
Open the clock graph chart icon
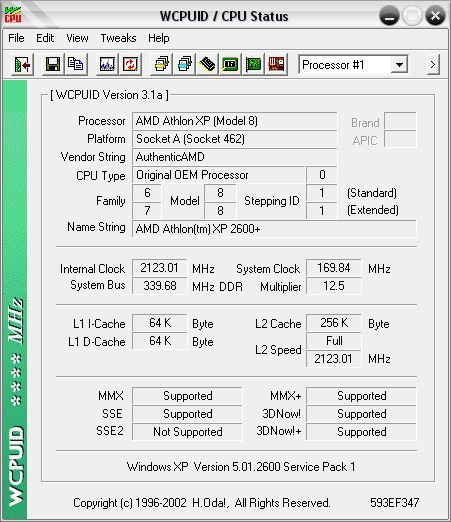(x=107, y=64)
